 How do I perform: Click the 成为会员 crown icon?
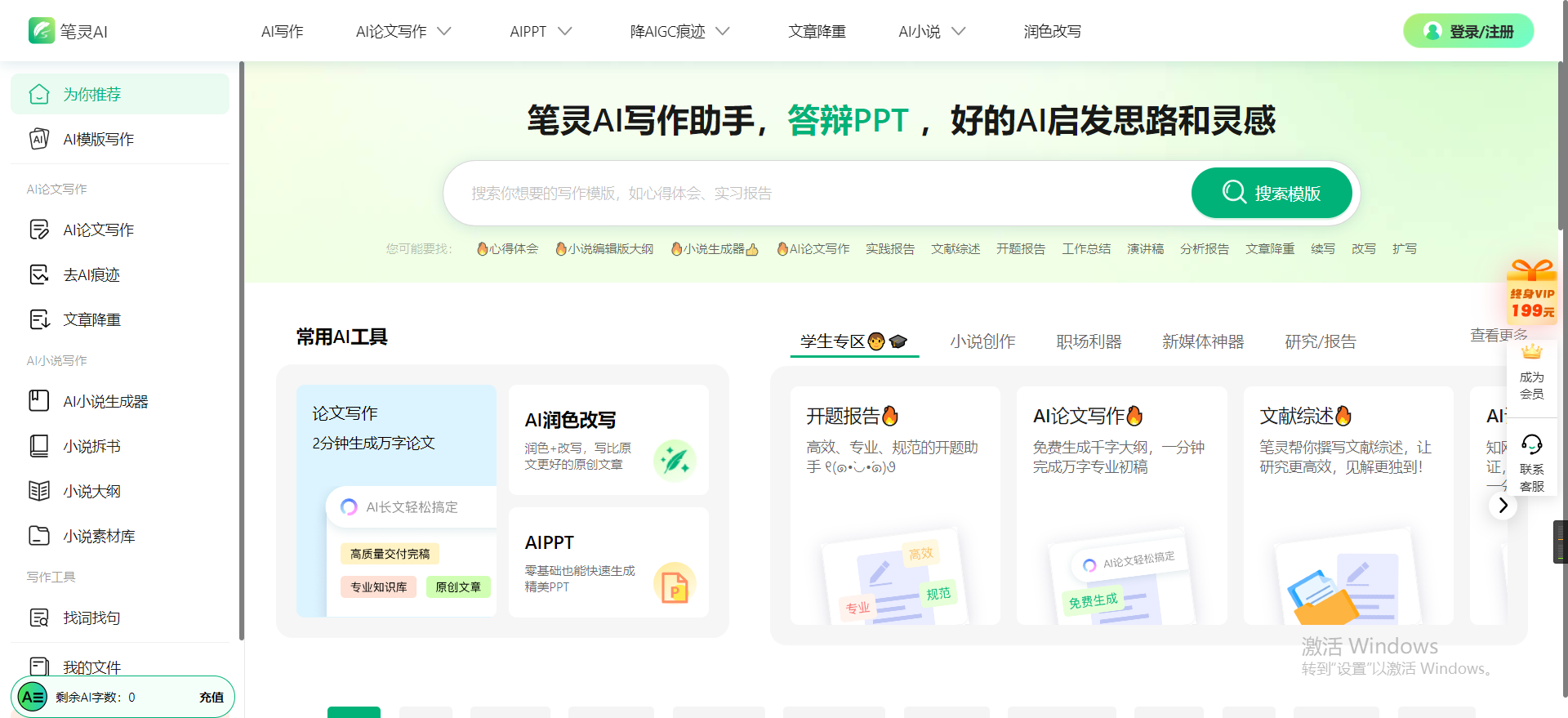coord(1532,352)
